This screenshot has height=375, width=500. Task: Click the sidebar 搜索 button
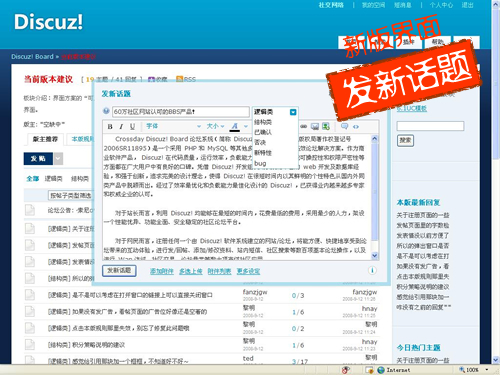tap(405, 140)
